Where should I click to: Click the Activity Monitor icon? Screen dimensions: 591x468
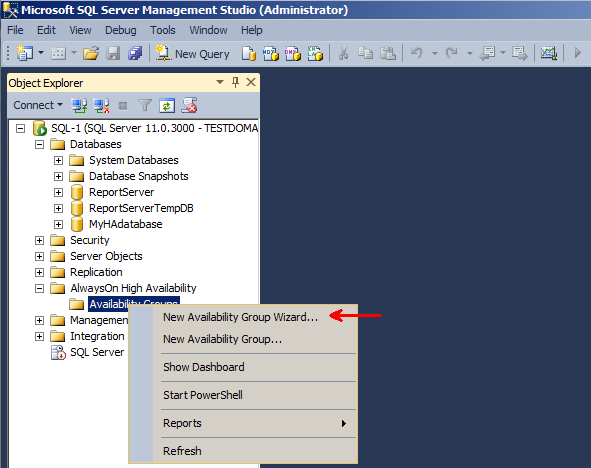(x=549, y=53)
